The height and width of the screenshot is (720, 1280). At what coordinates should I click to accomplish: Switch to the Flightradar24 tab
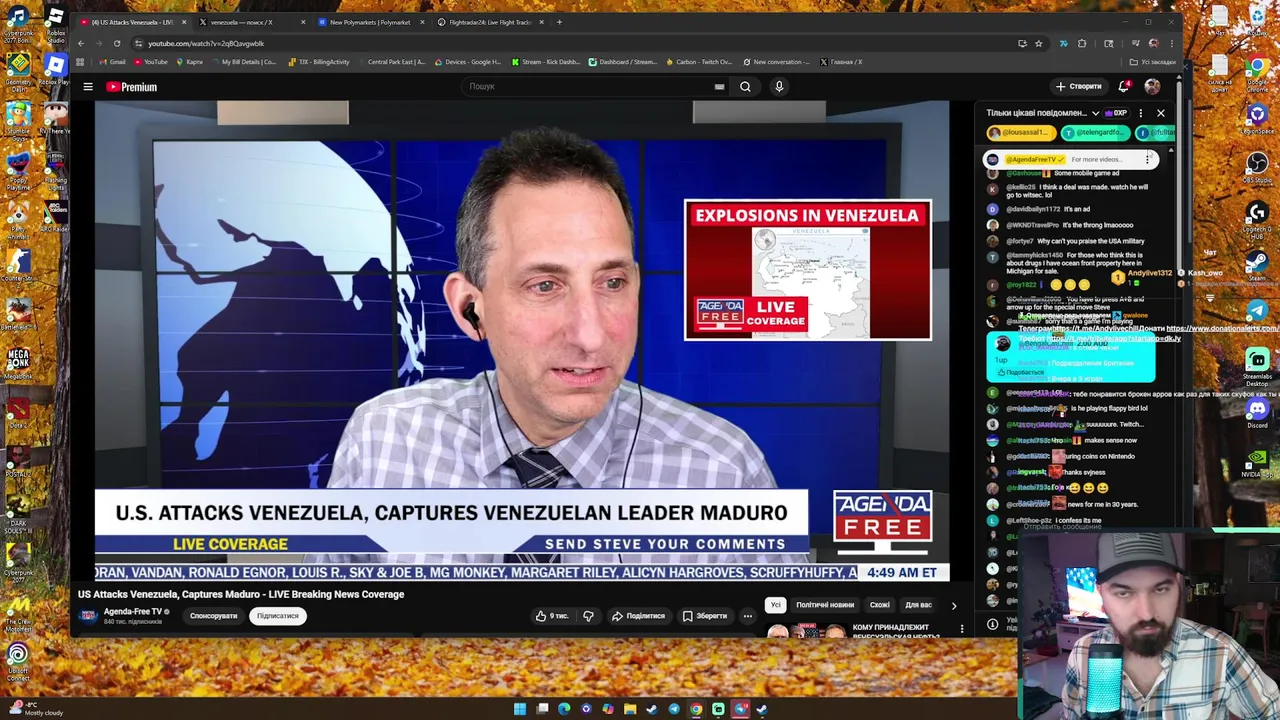[x=490, y=22]
